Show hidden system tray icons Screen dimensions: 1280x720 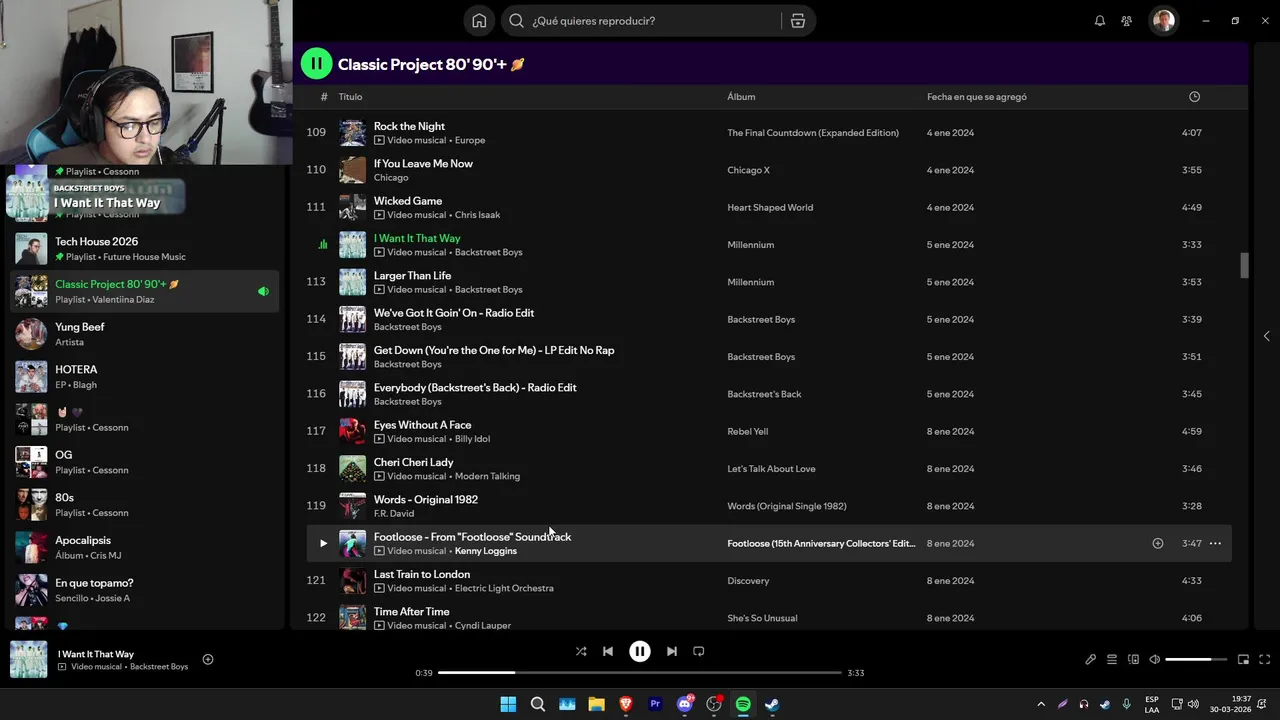(1041, 704)
